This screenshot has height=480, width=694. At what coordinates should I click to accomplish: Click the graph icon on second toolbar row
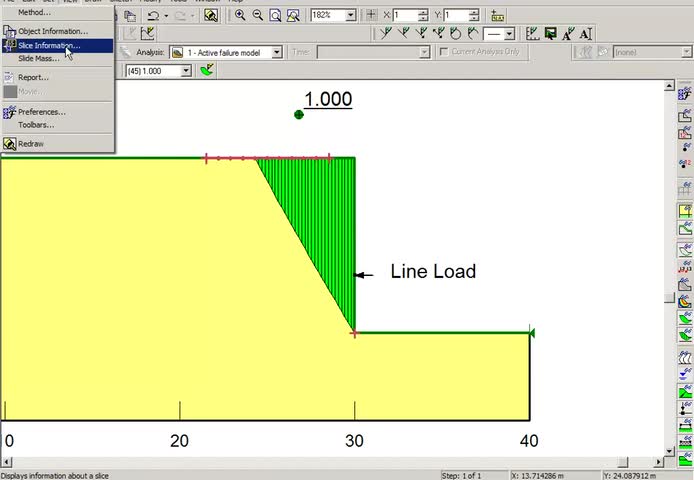point(147,34)
